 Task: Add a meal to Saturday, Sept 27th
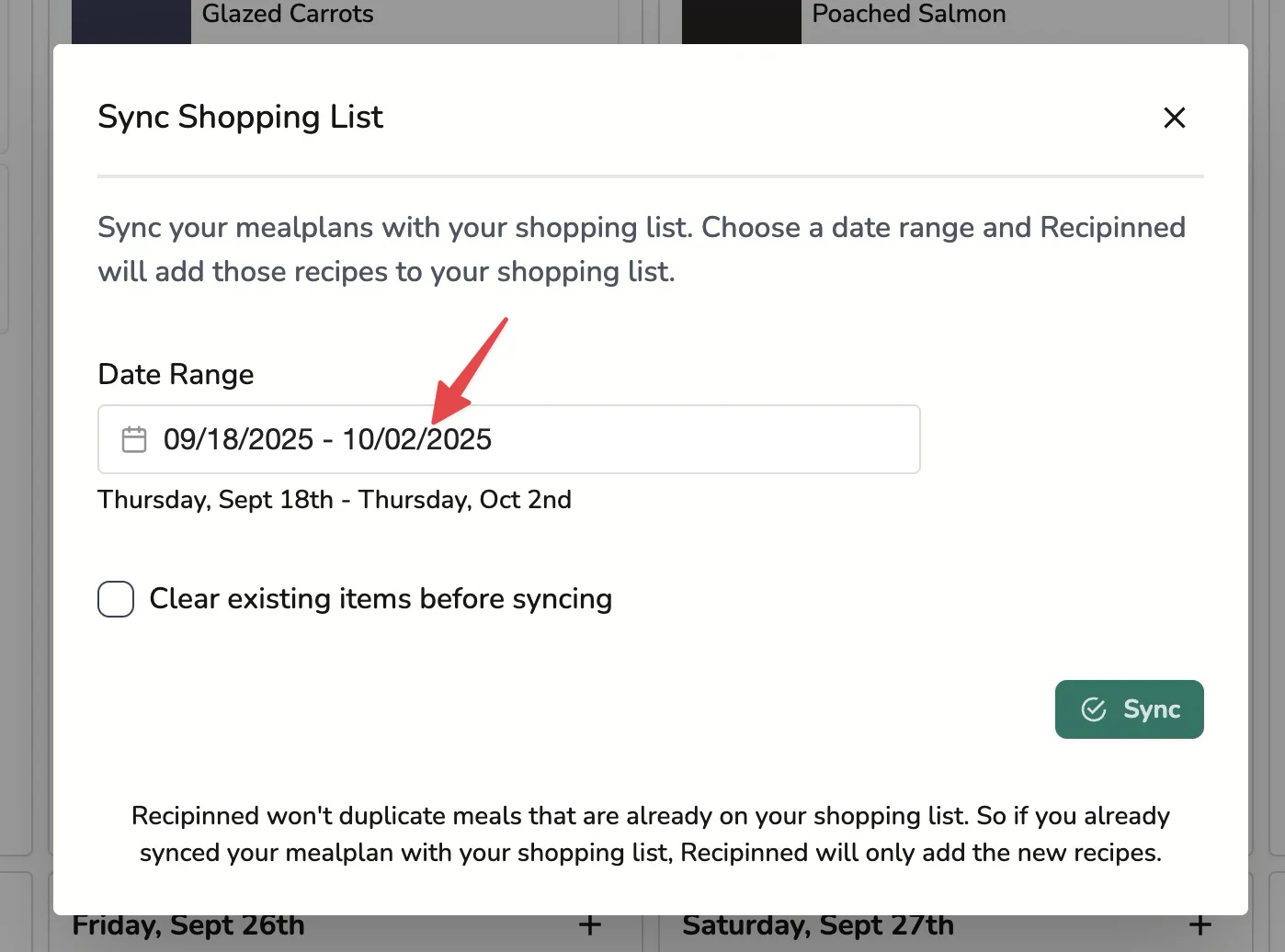(1200, 924)
